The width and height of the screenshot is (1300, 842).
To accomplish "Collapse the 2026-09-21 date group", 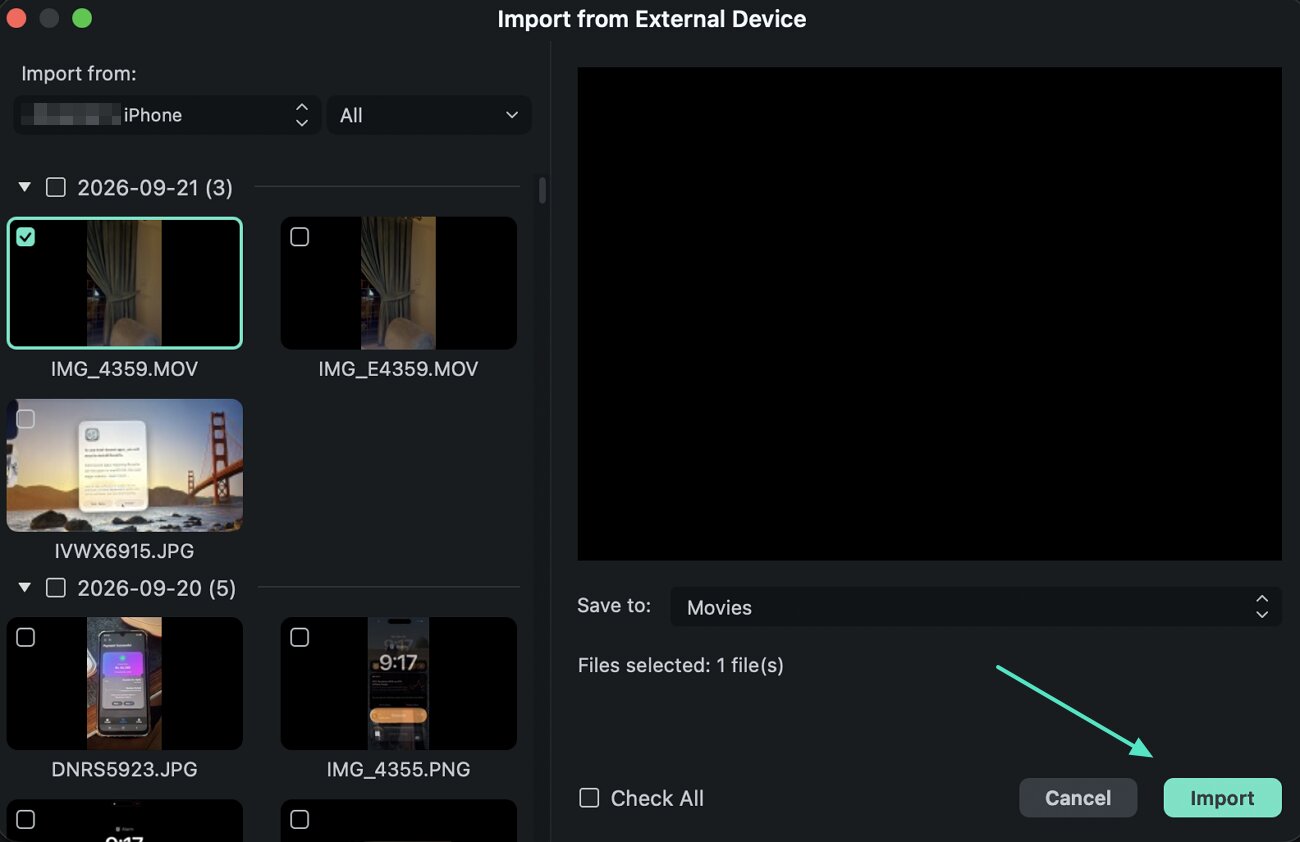I will pos(25,187).
